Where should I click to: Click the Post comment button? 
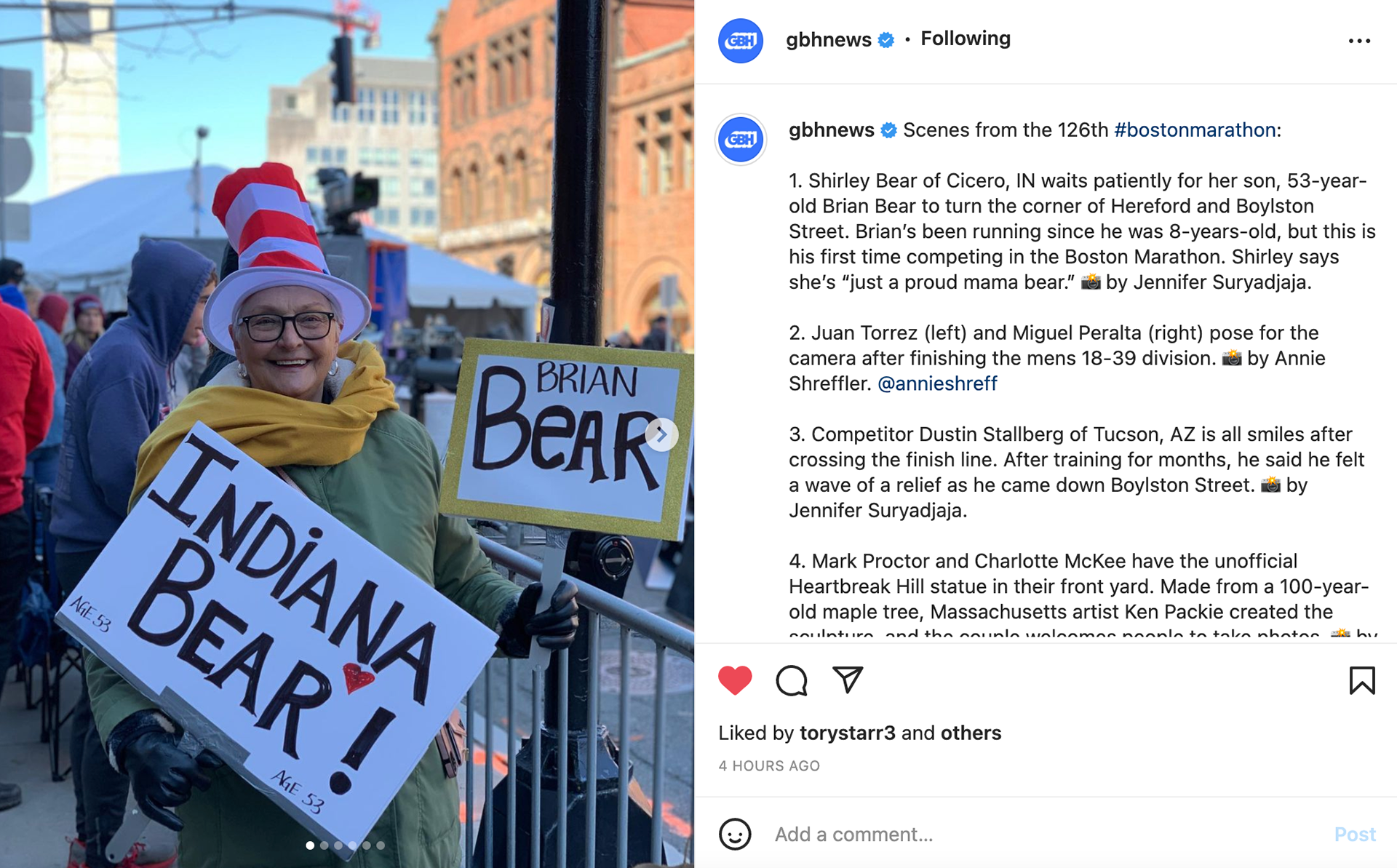click(1354, 834)
